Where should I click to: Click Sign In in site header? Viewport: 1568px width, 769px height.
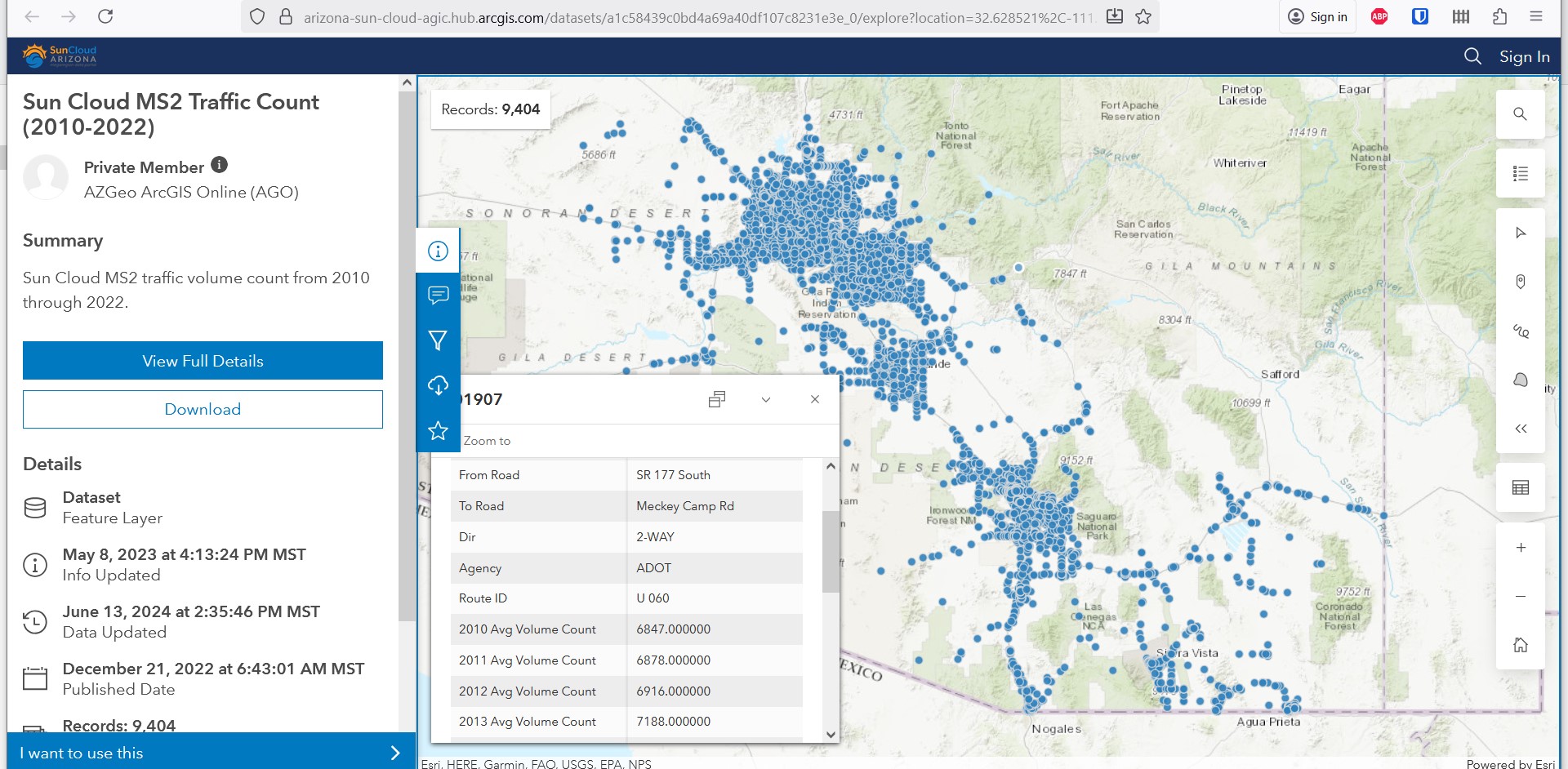1524,56
